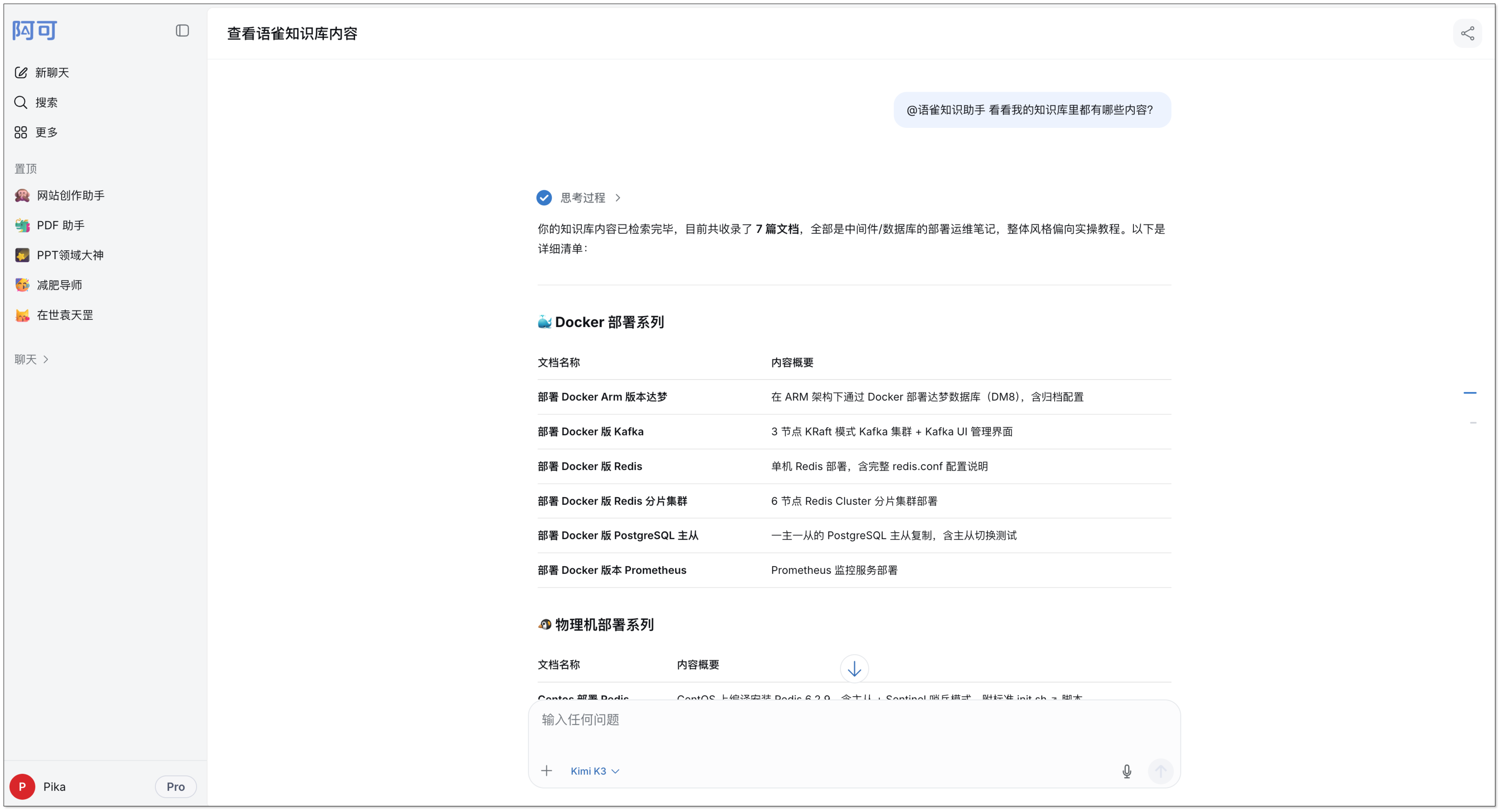Open pinned 在世袁天罡 assistant
This screenshot has width=1501, height=812.
coord(105,315)
